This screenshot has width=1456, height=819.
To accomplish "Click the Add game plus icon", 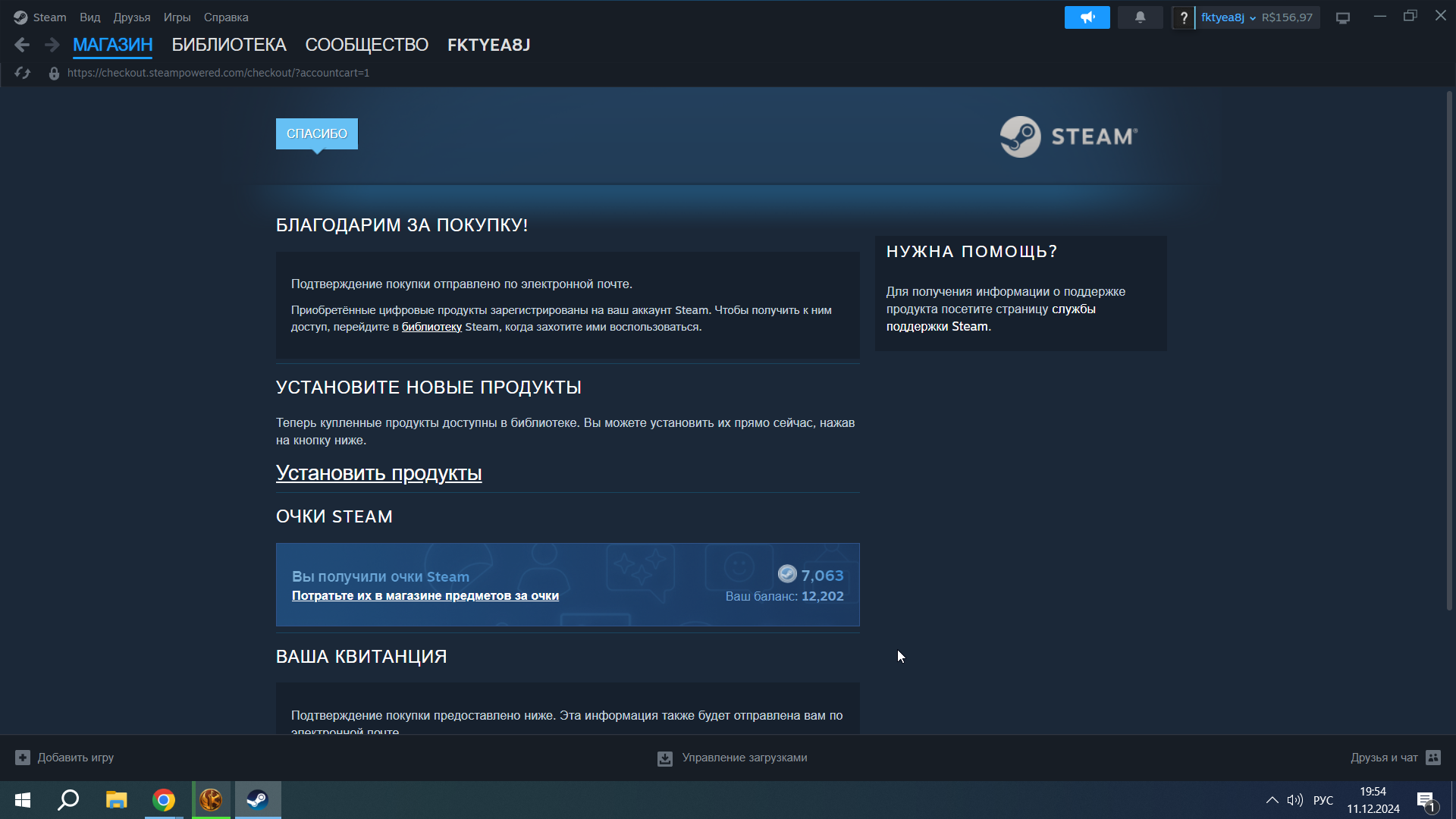I will click(x=23, y=758).
